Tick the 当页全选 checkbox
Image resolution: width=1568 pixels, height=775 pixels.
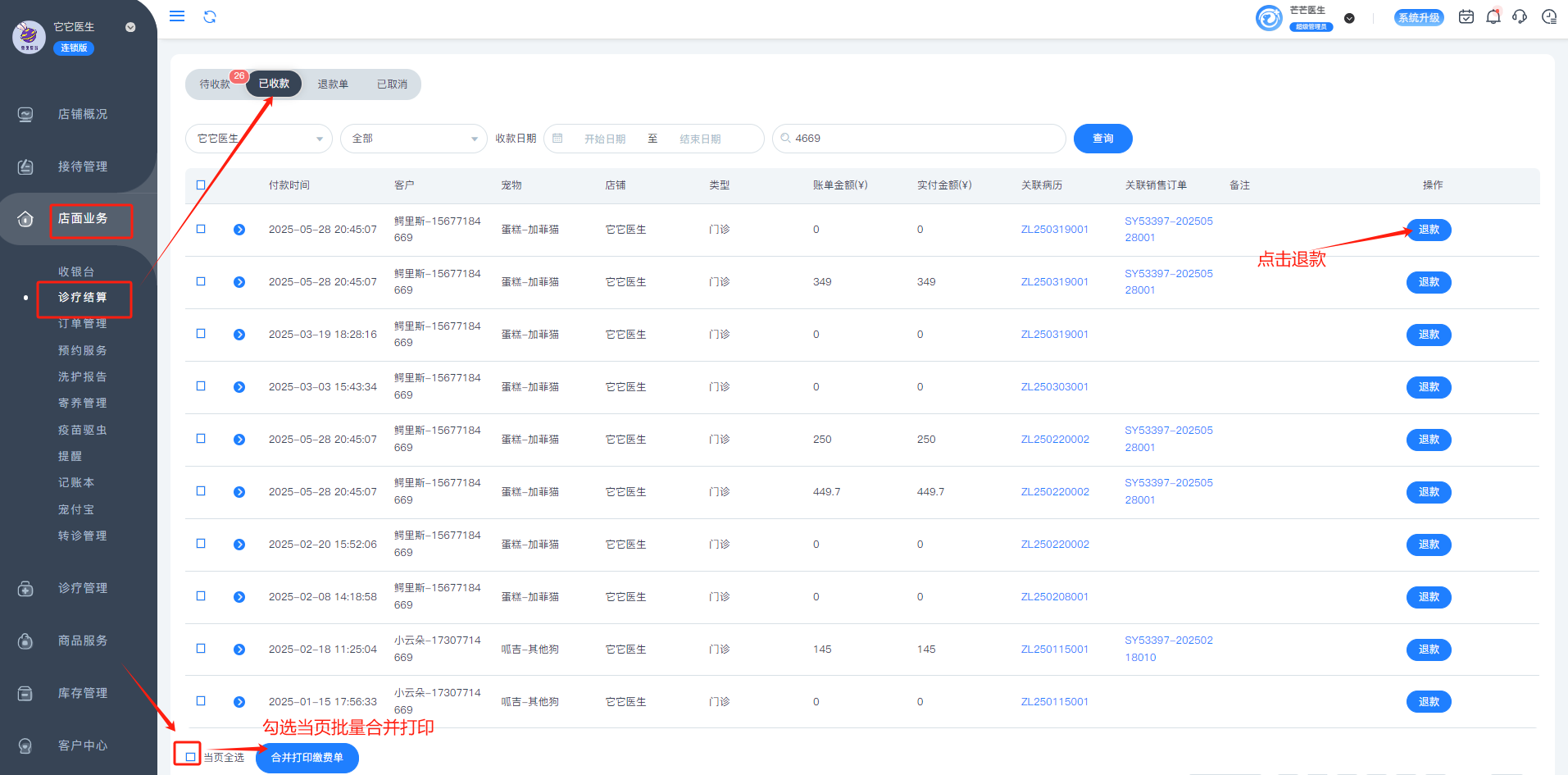click(x=190, y=757)
